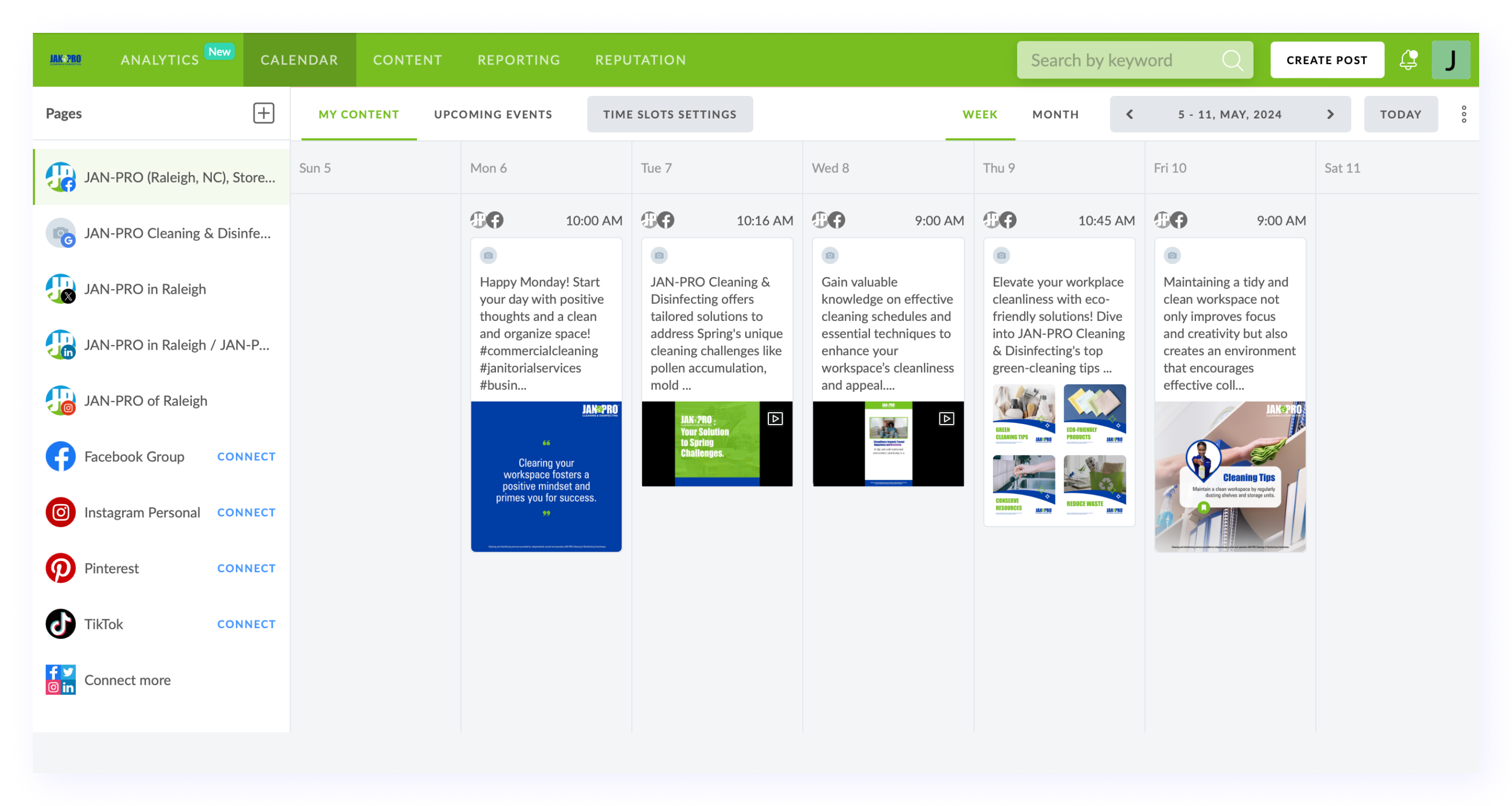Open Friday Cleaning Tips image
Screen dimensions: 1512x806
click(1230, 476)
